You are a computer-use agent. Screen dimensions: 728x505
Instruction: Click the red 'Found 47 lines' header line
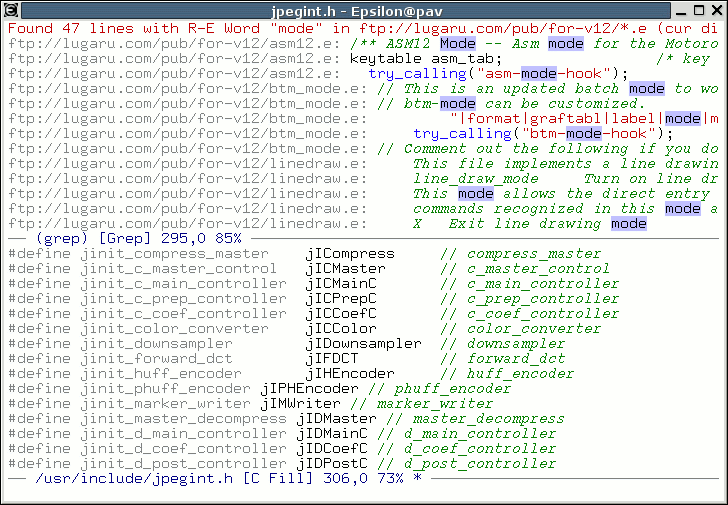[x=363, y=29]
